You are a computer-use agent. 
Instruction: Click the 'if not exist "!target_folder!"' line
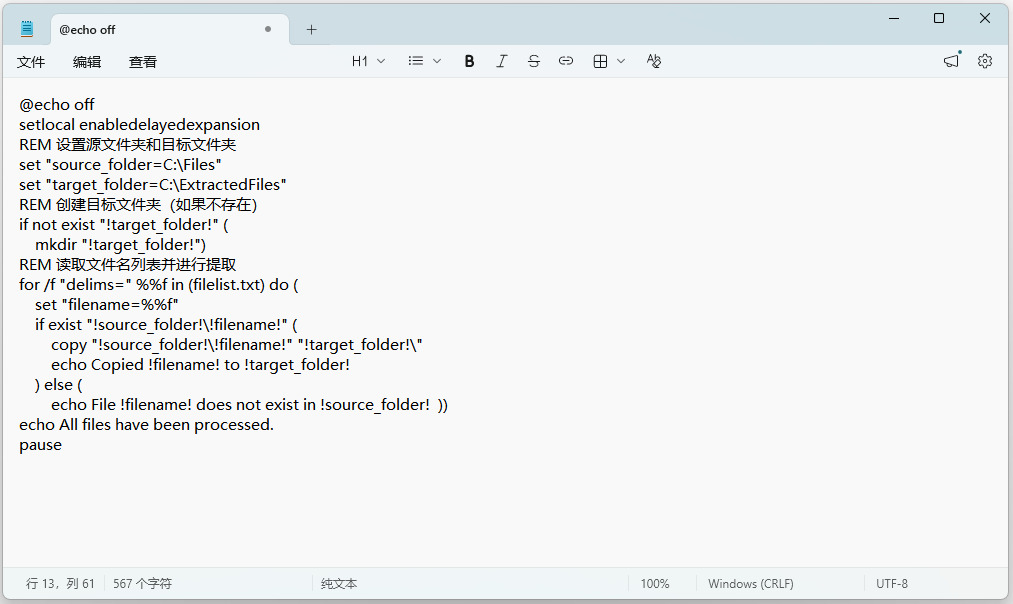(x=123, y=225)
